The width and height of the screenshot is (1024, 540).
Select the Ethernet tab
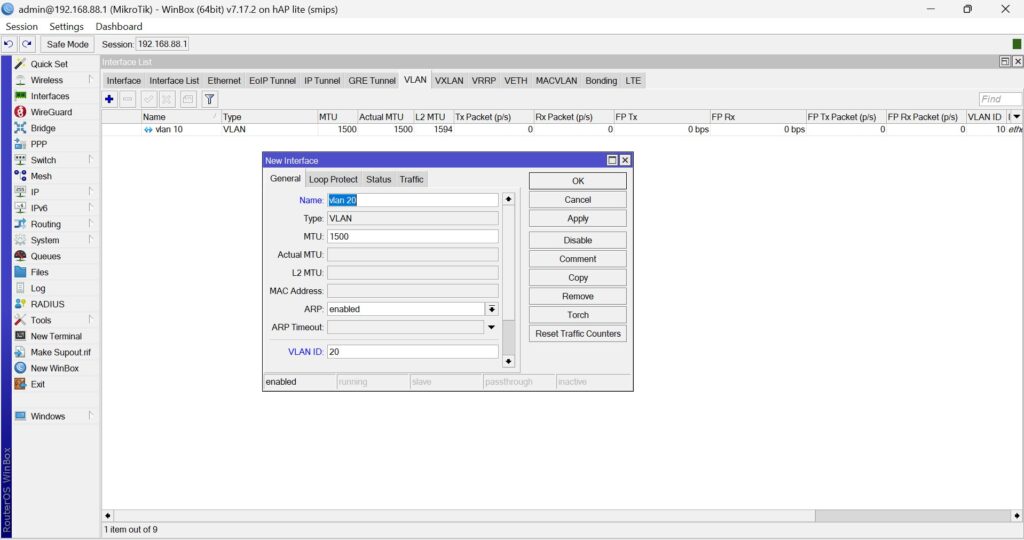(x=224, y=80)
